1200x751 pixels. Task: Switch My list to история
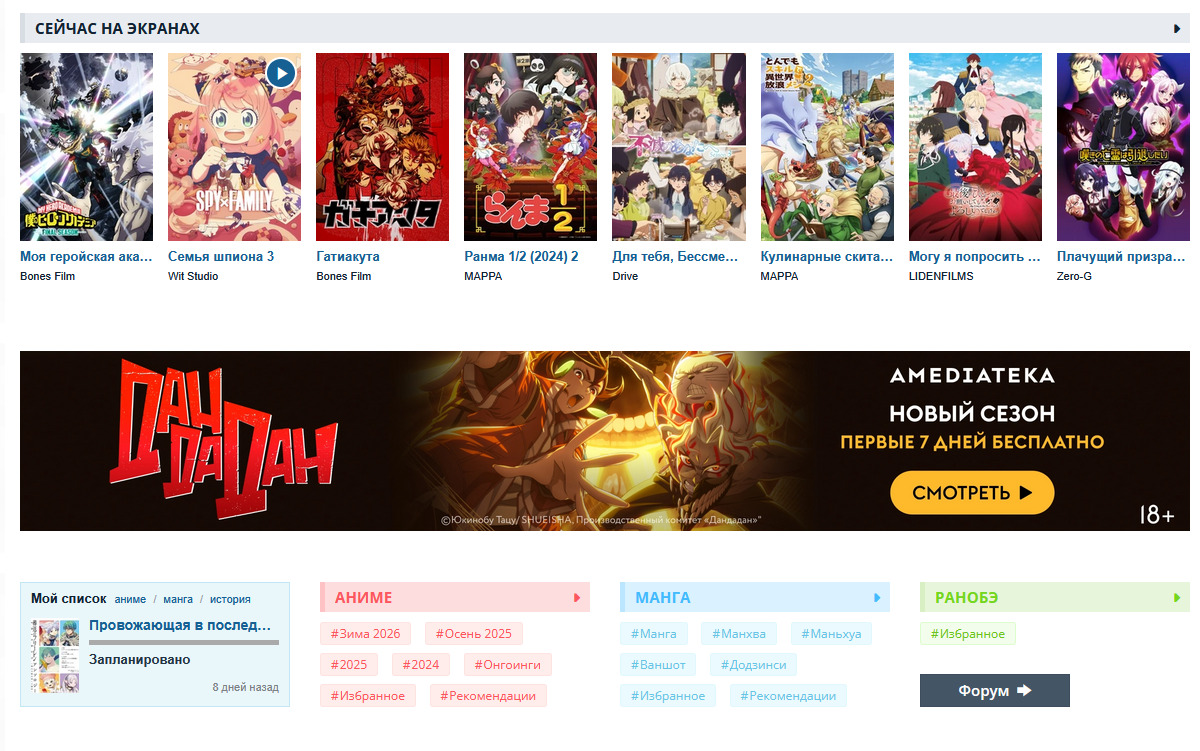(230, 599)
